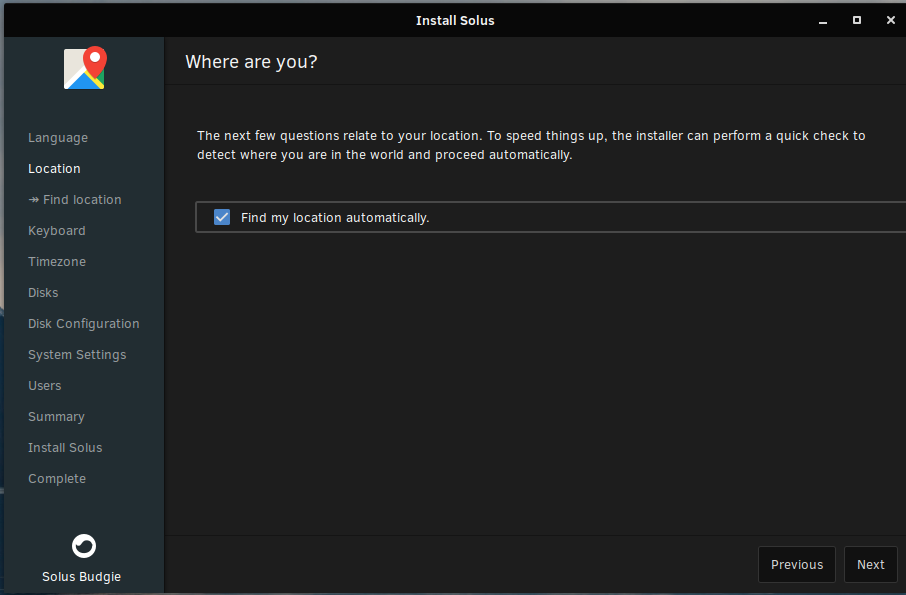
Task: Minimize the Install Solus window
Action: coord(823,21)
